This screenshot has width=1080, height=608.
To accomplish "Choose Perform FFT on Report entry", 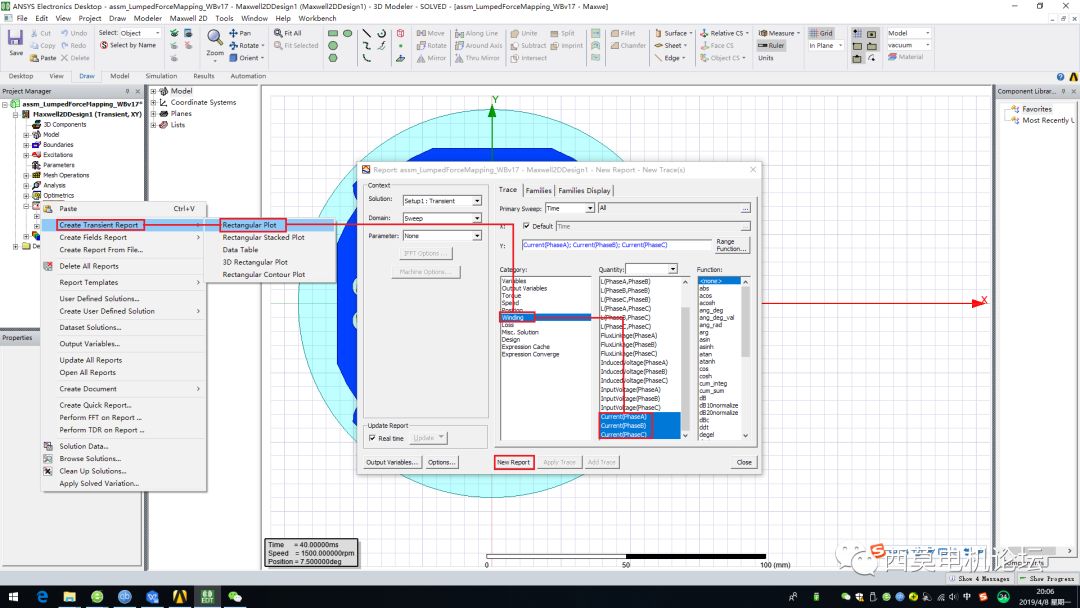I will click(100, 418).
